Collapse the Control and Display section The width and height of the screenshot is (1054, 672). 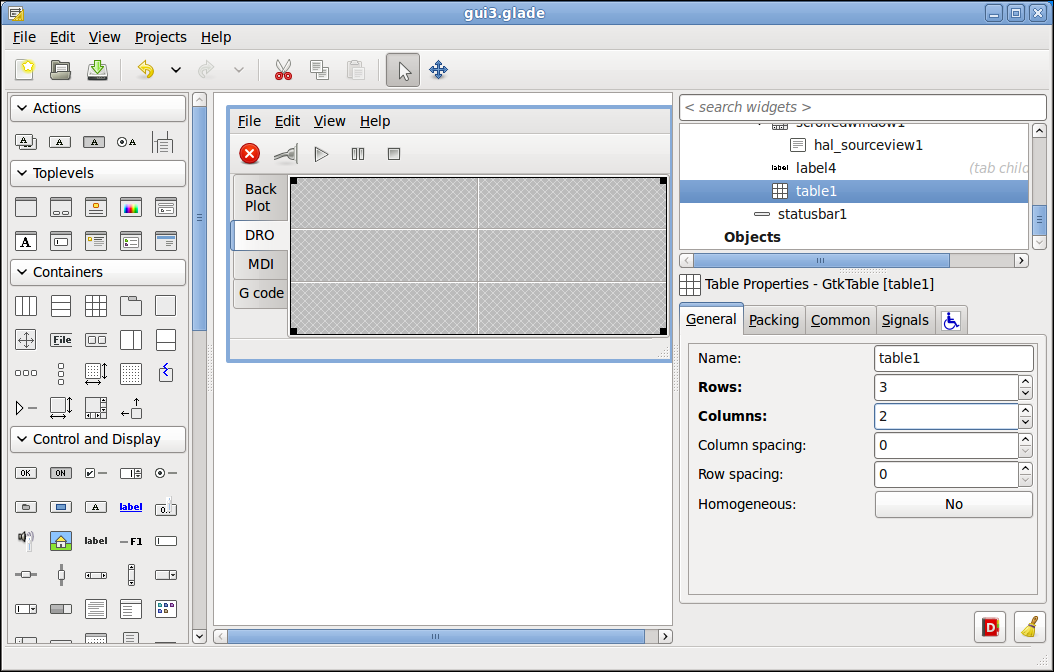(x=98, y=439)
